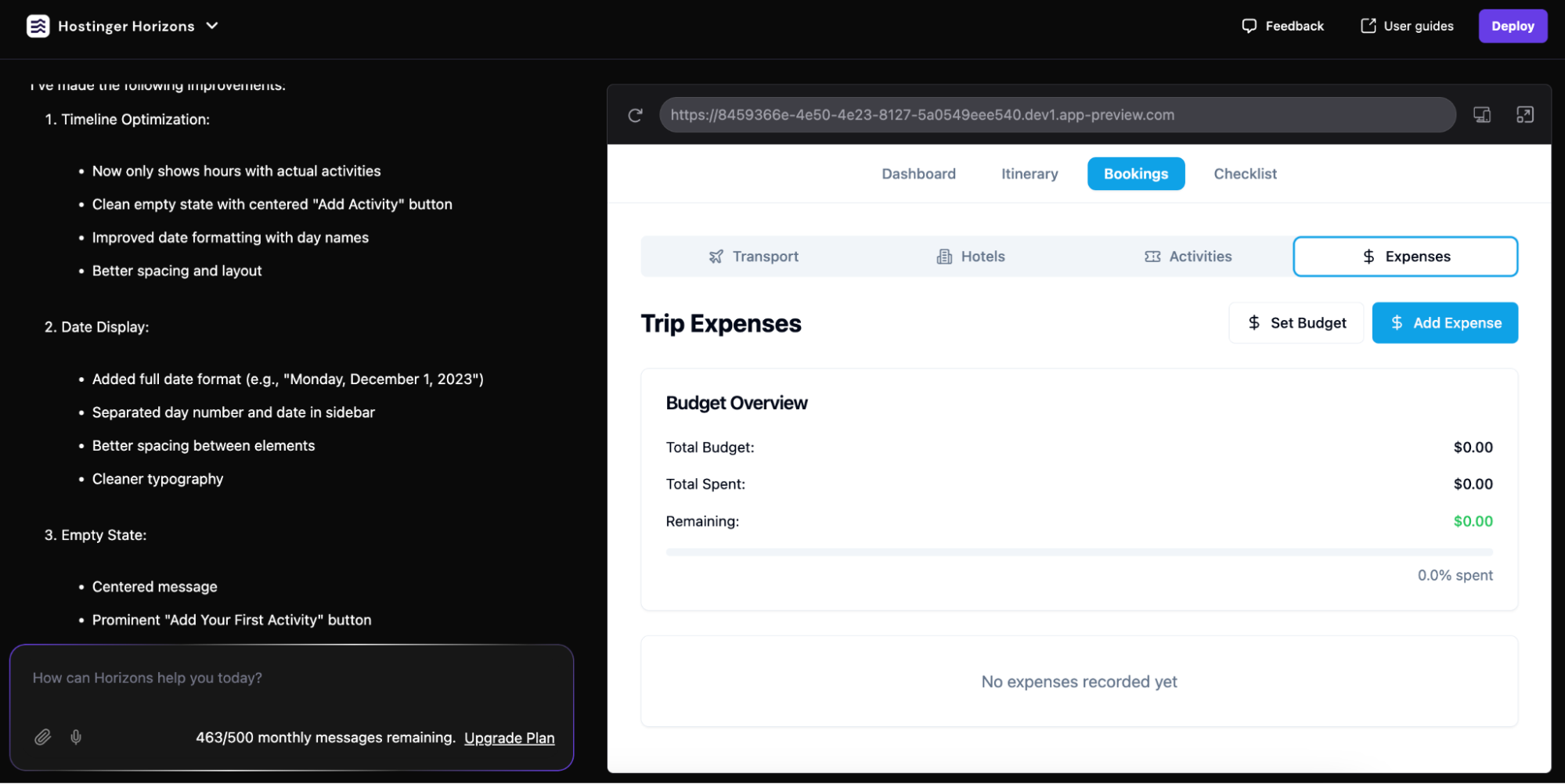The width and height of the screenshot is (1565, 784).
Task: Select the Transport plane icon
Action: (x=716, y=256)
